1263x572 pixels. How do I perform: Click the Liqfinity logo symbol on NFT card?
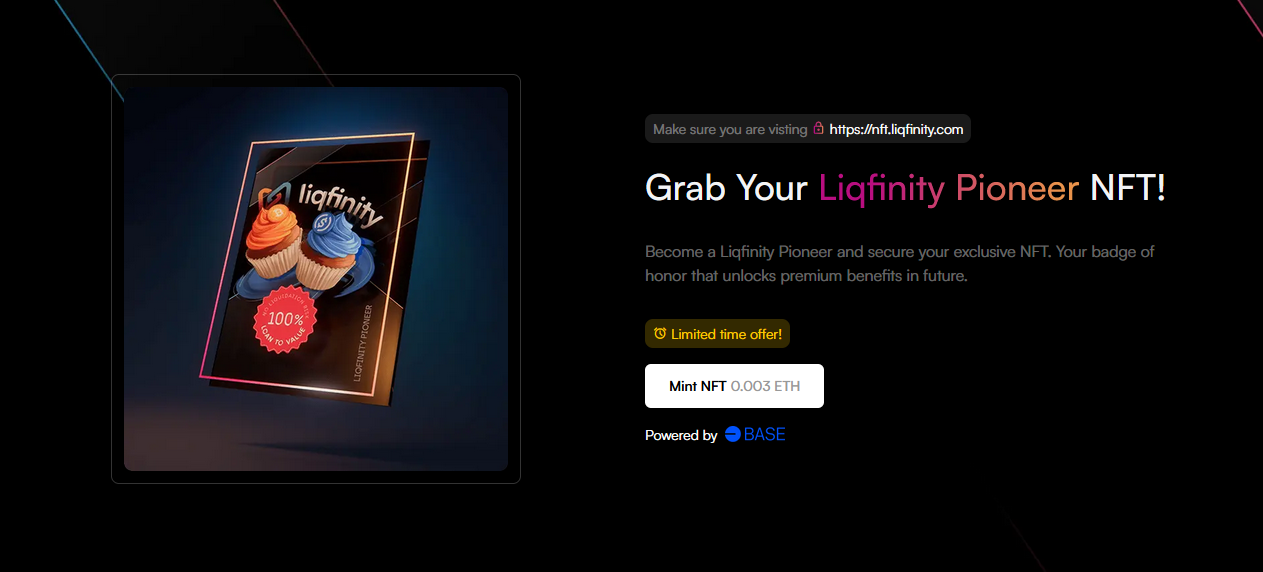[x=274, y=196]
